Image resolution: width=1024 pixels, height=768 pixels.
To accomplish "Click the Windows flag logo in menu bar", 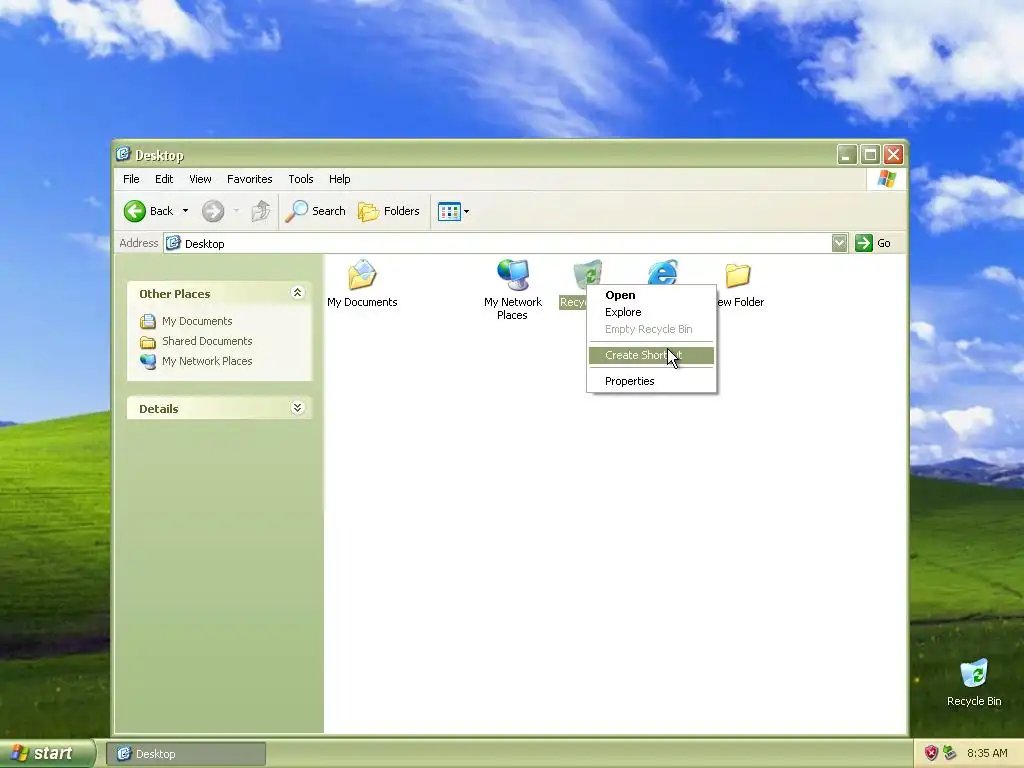I will pyautogui.click(x=886, y=178).
